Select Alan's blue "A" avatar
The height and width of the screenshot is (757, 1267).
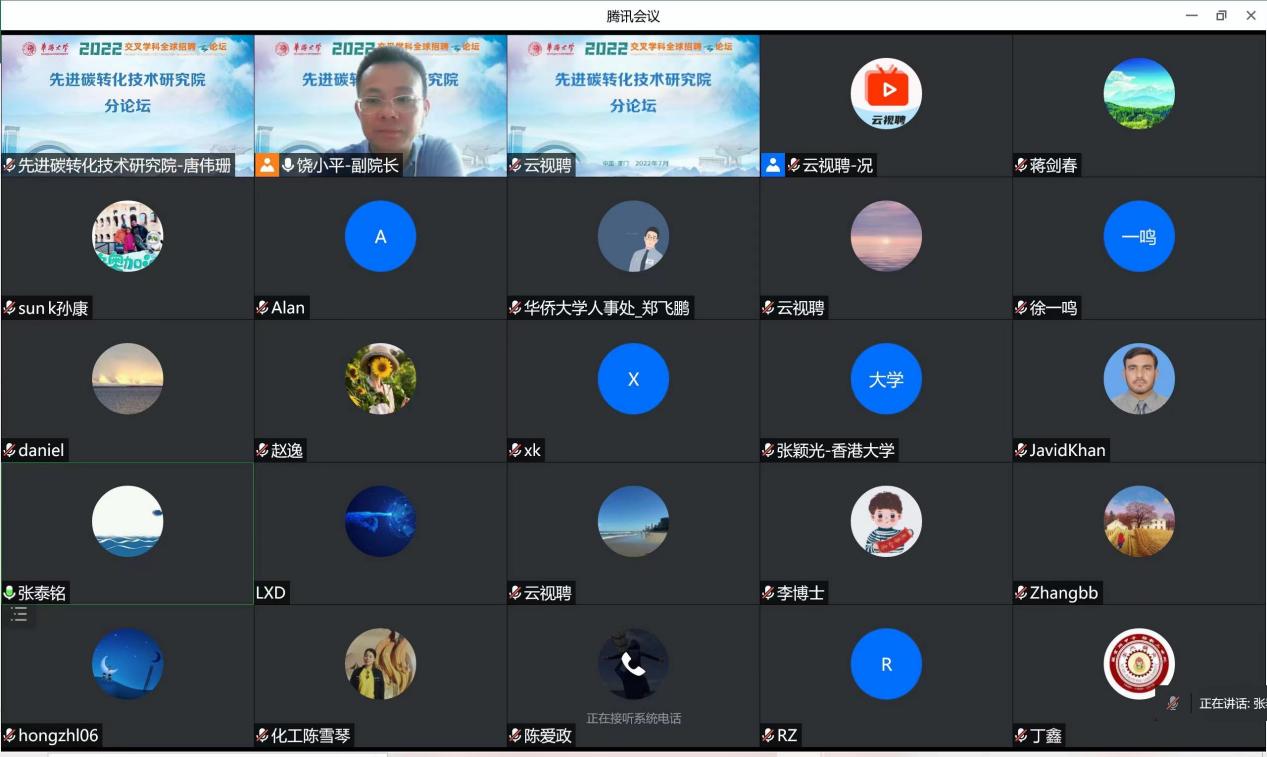pyautogui.click(x=380, y=237)
